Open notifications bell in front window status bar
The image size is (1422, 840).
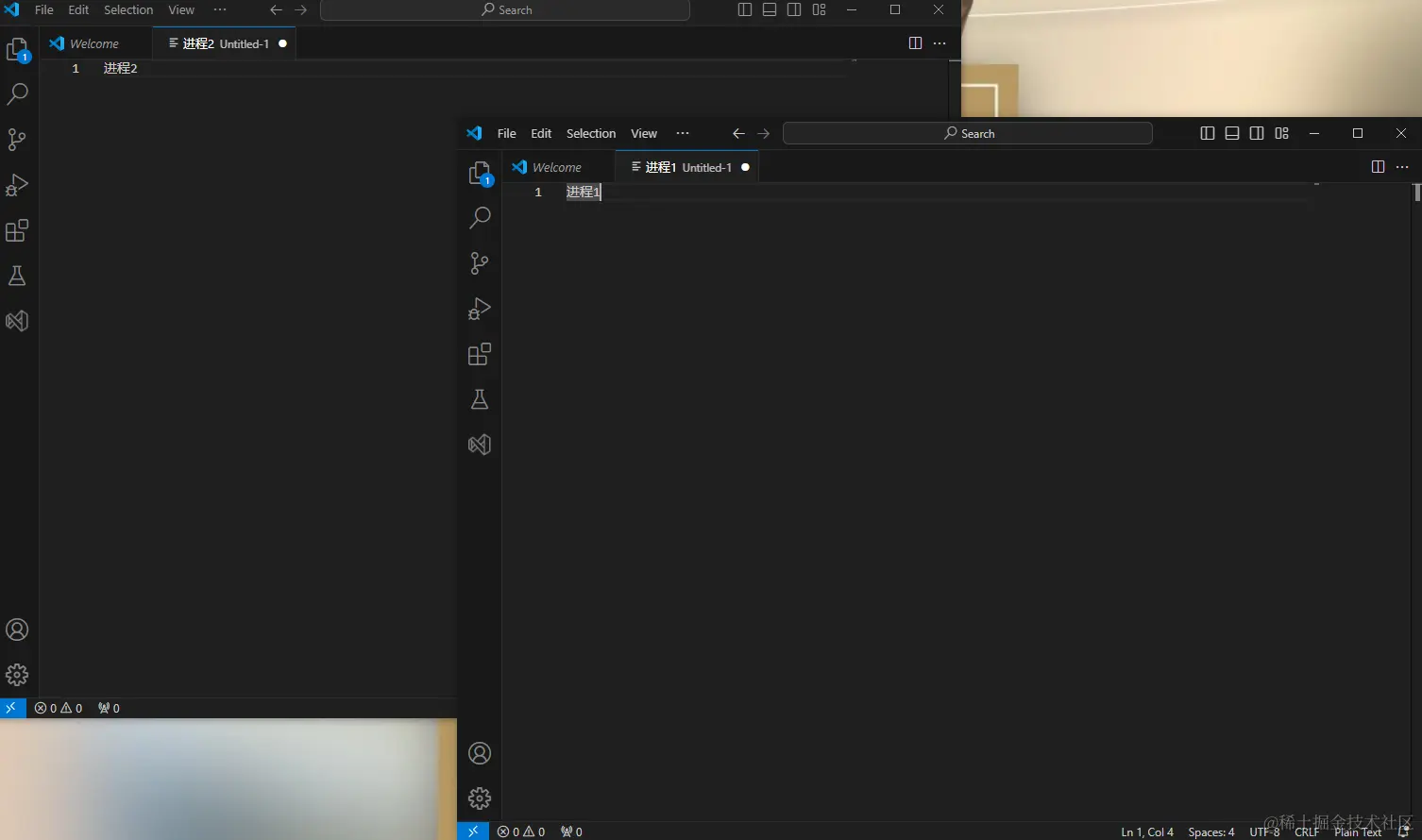tap(1403, 832)
